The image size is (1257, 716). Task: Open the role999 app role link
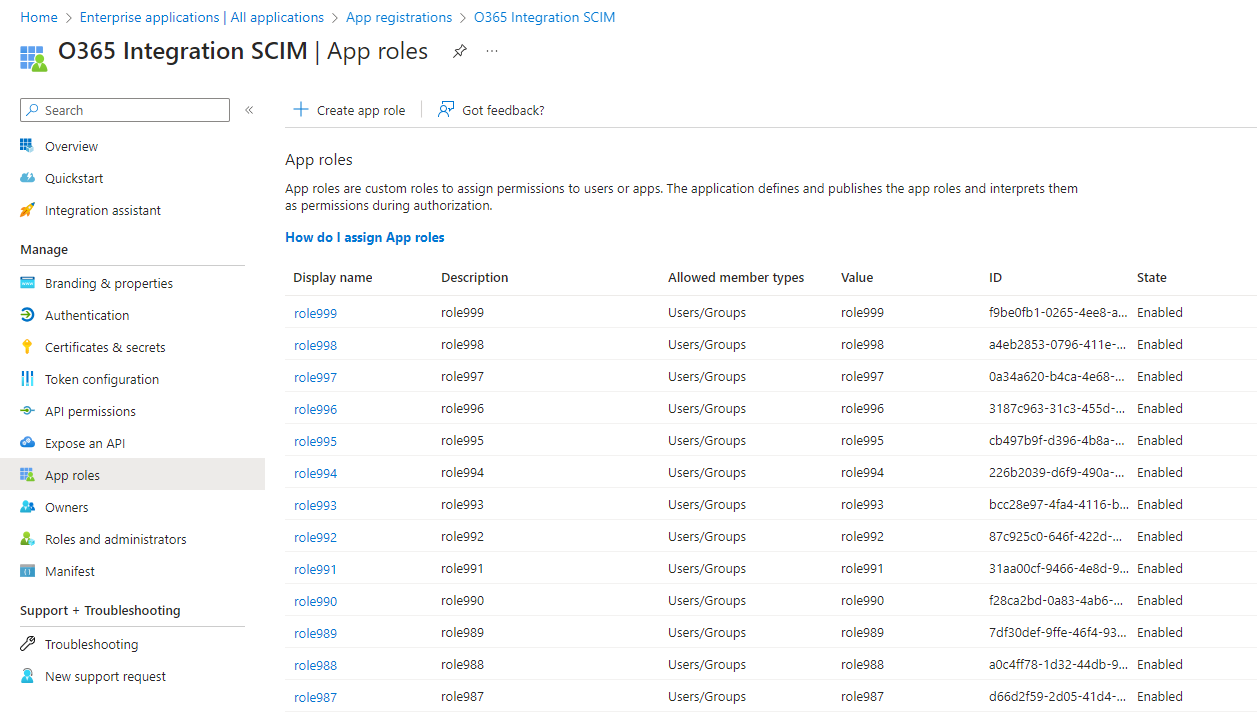point(315,313)
